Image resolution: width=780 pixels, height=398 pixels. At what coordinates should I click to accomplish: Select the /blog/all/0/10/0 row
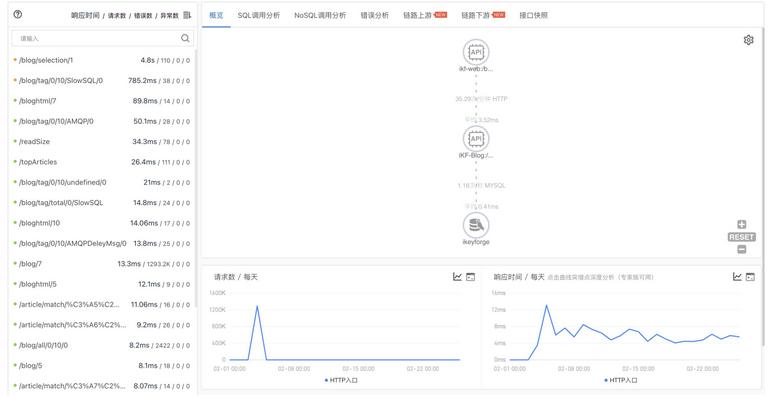pos(102,345)
